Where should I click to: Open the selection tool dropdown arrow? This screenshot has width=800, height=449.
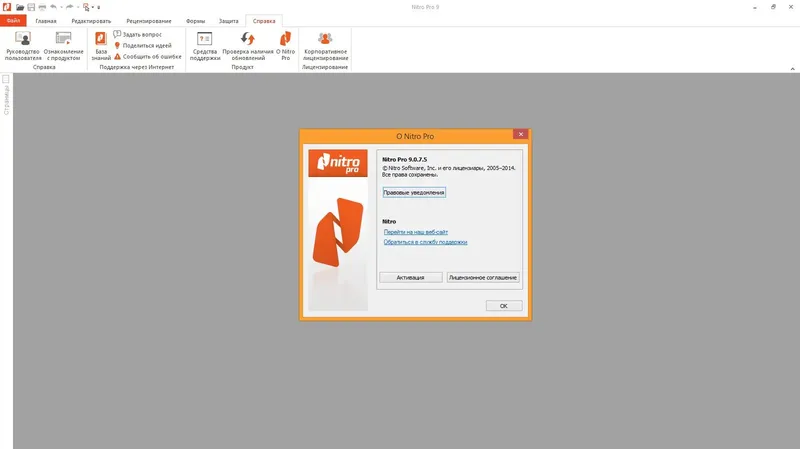click(93, 7)
